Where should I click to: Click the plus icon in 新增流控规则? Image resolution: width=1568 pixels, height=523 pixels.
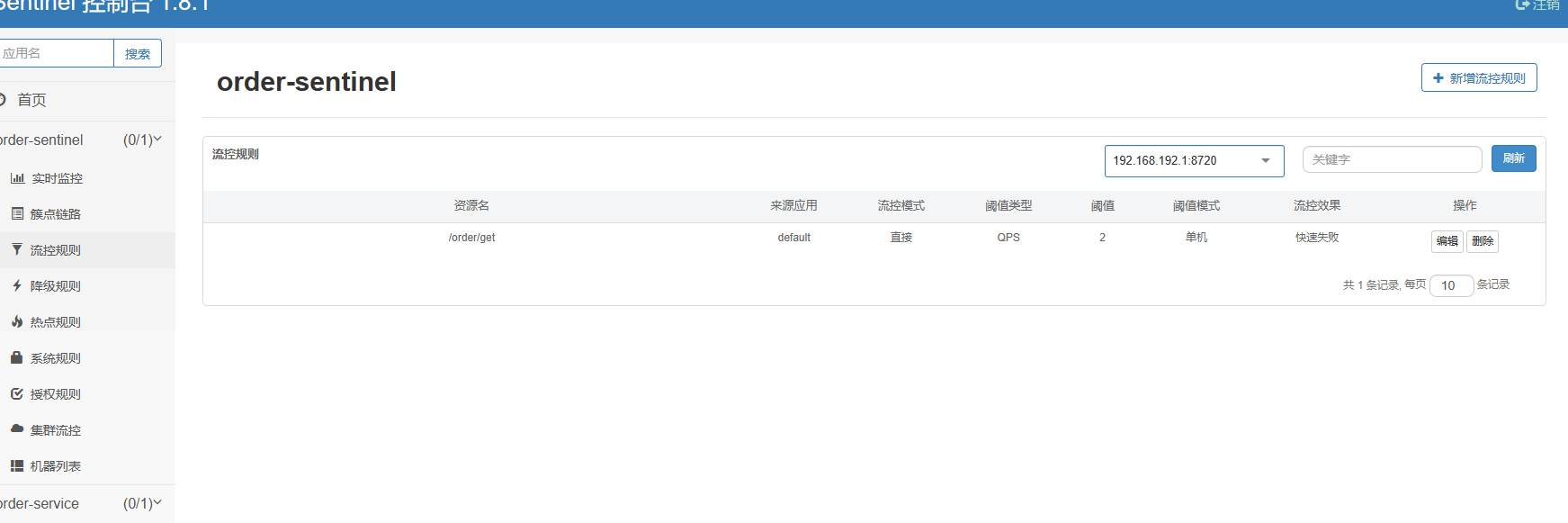pyautogui.click(x=1438, y=78)
